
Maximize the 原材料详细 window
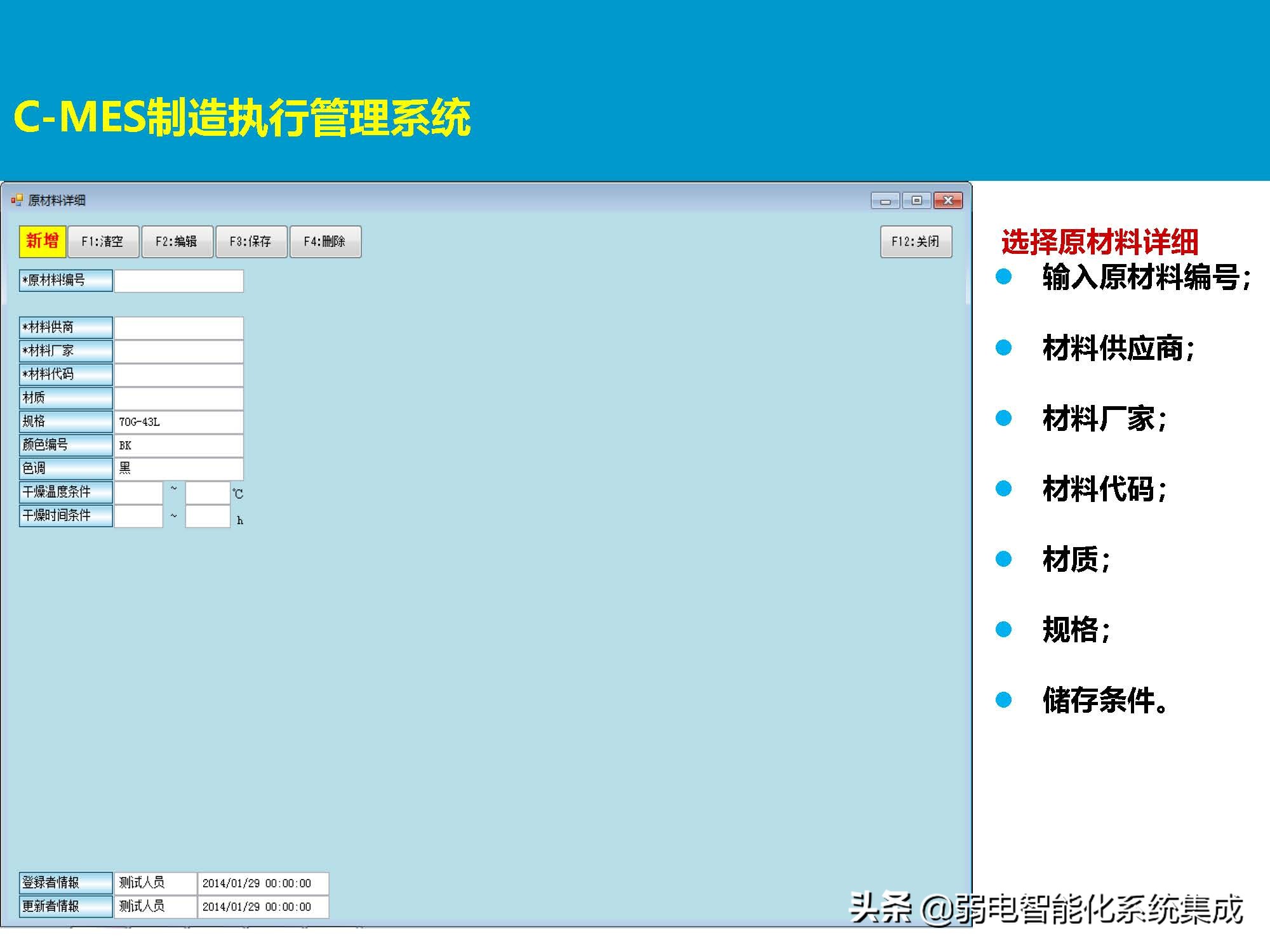coord(916,201)
